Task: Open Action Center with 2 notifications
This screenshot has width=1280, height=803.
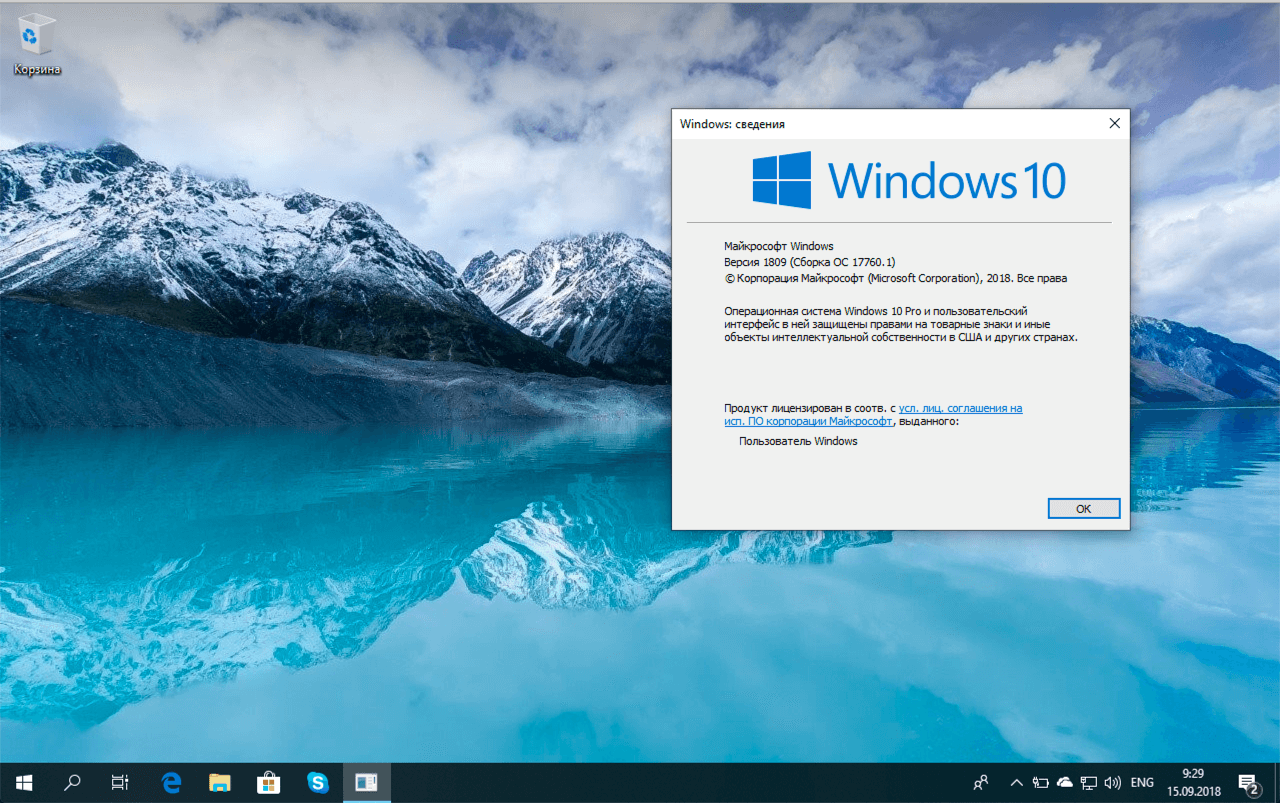Action: tap(1249, 782)
